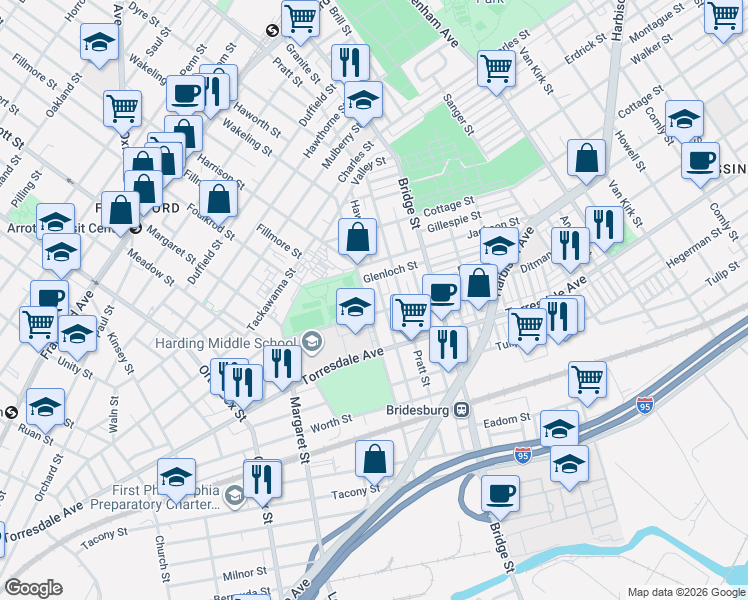Open the school marker near Eadom St
This screenshot has width=748, height=600.
click(560, 430)
